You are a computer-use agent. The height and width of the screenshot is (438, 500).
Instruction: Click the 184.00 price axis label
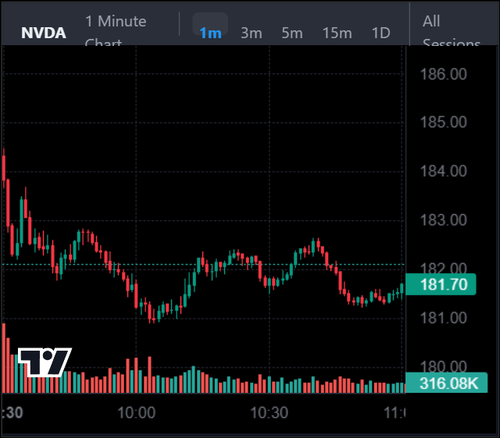point(443,171)
